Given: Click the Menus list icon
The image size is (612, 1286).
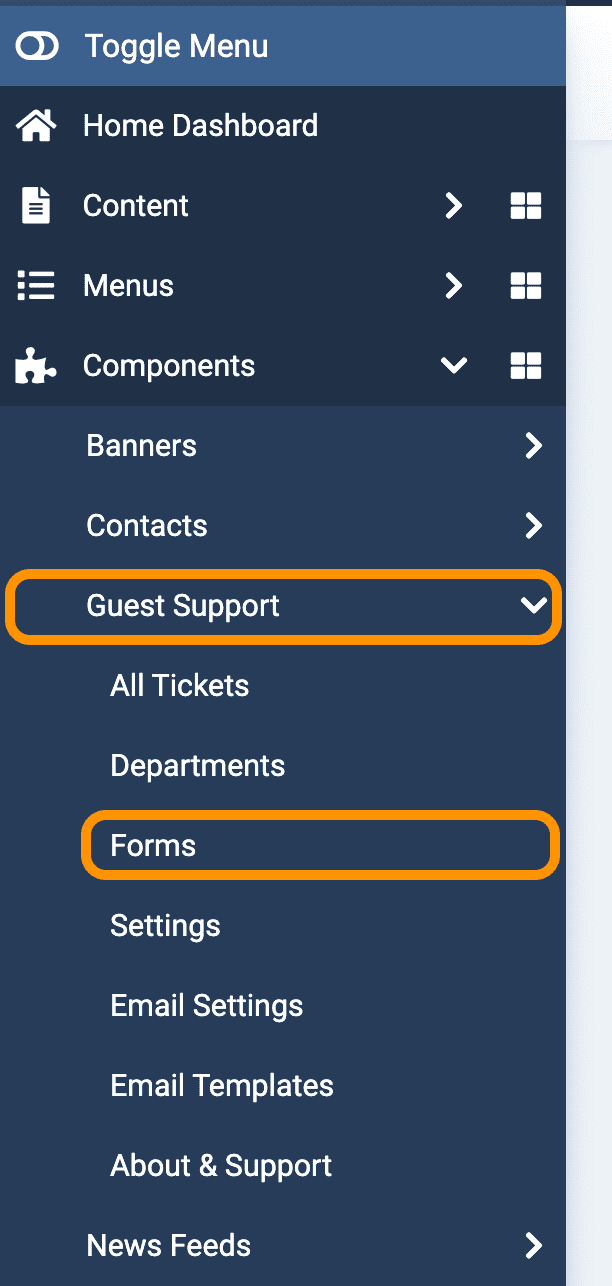Looking at the screenshot, I should (37, 286).
